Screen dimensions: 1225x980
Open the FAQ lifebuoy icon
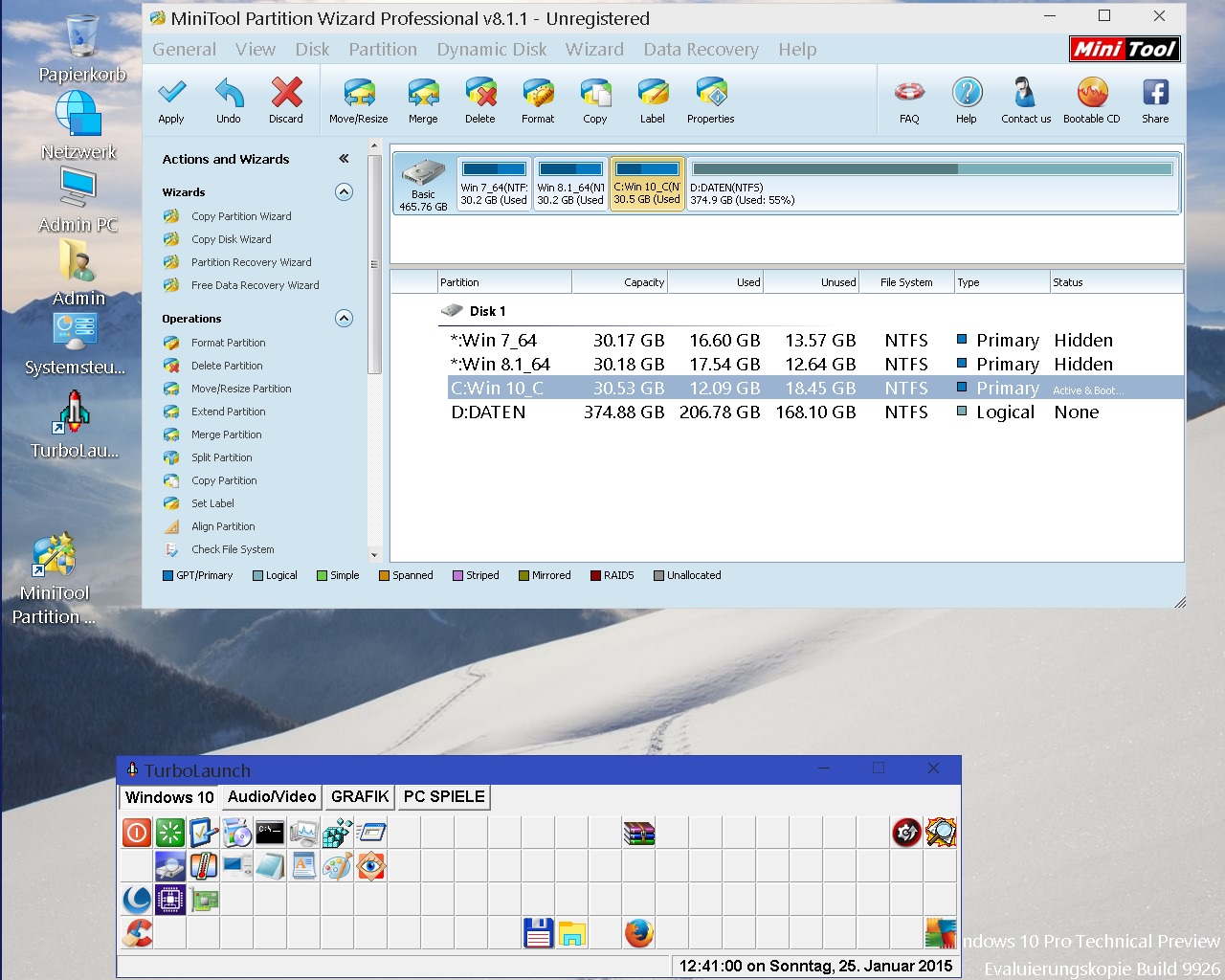909,93
